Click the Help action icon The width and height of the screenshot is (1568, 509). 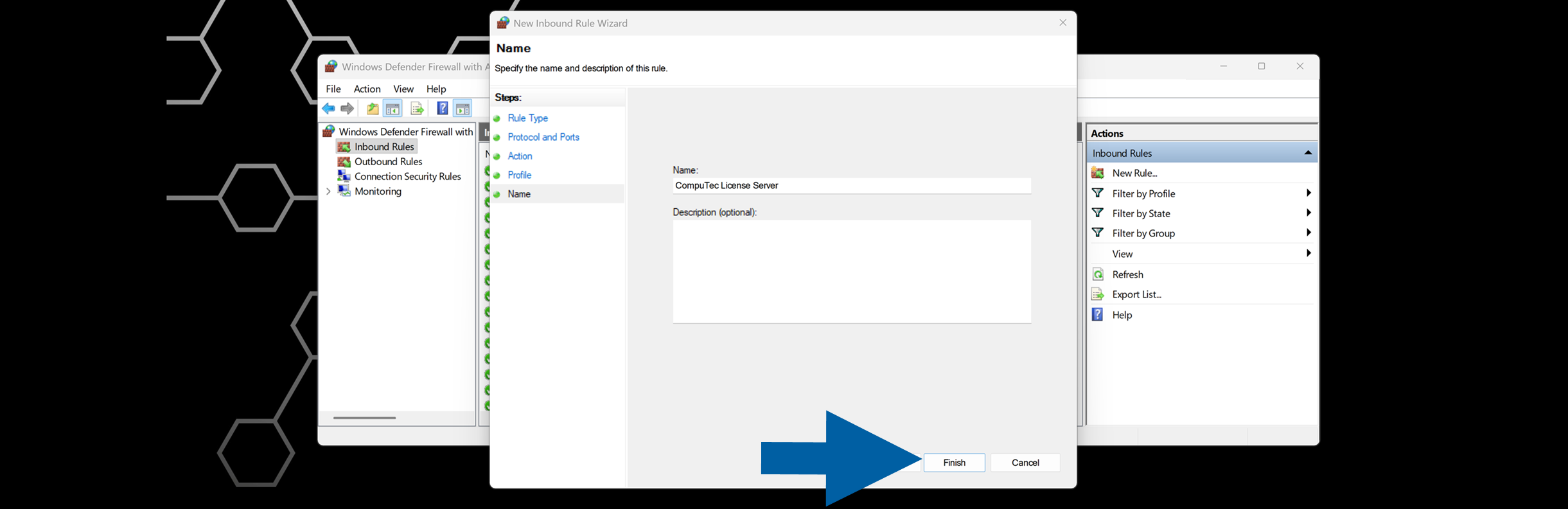(x=1098, y=314)
